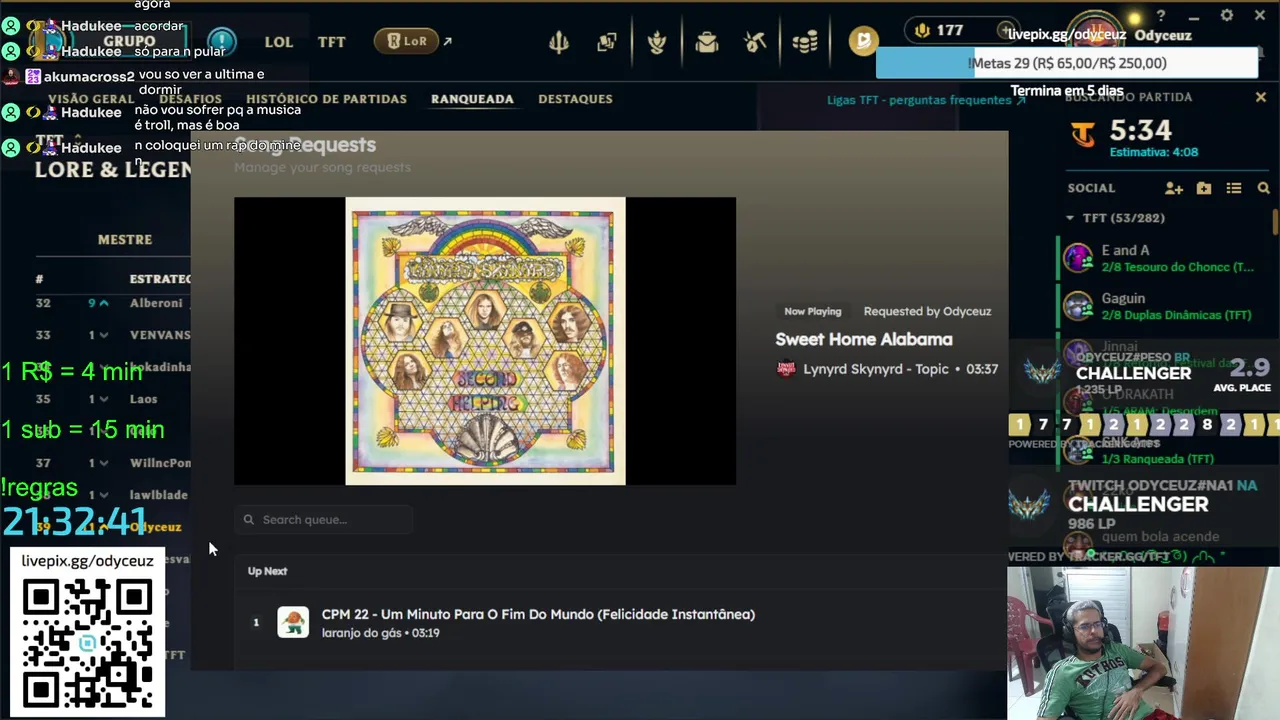This screenshot has height=720, width=1280.
Task: Click the Mestre tier label
Action: [125, 240]
